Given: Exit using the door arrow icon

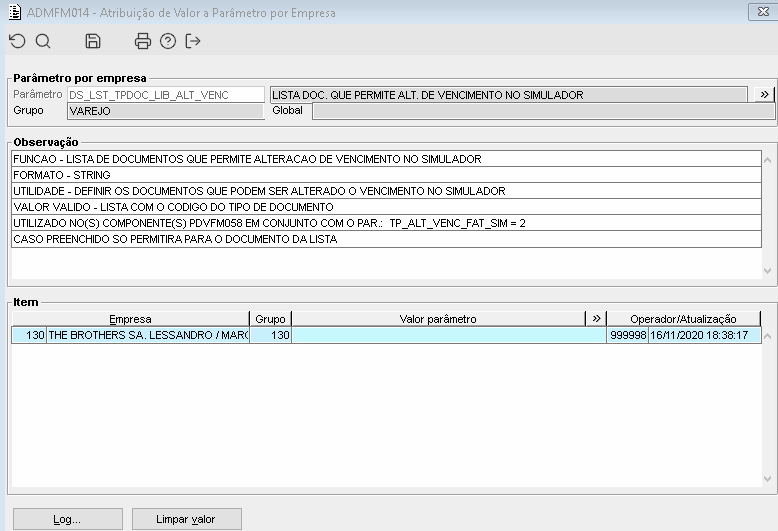Looking at the screenshot, I should point(193,41).
